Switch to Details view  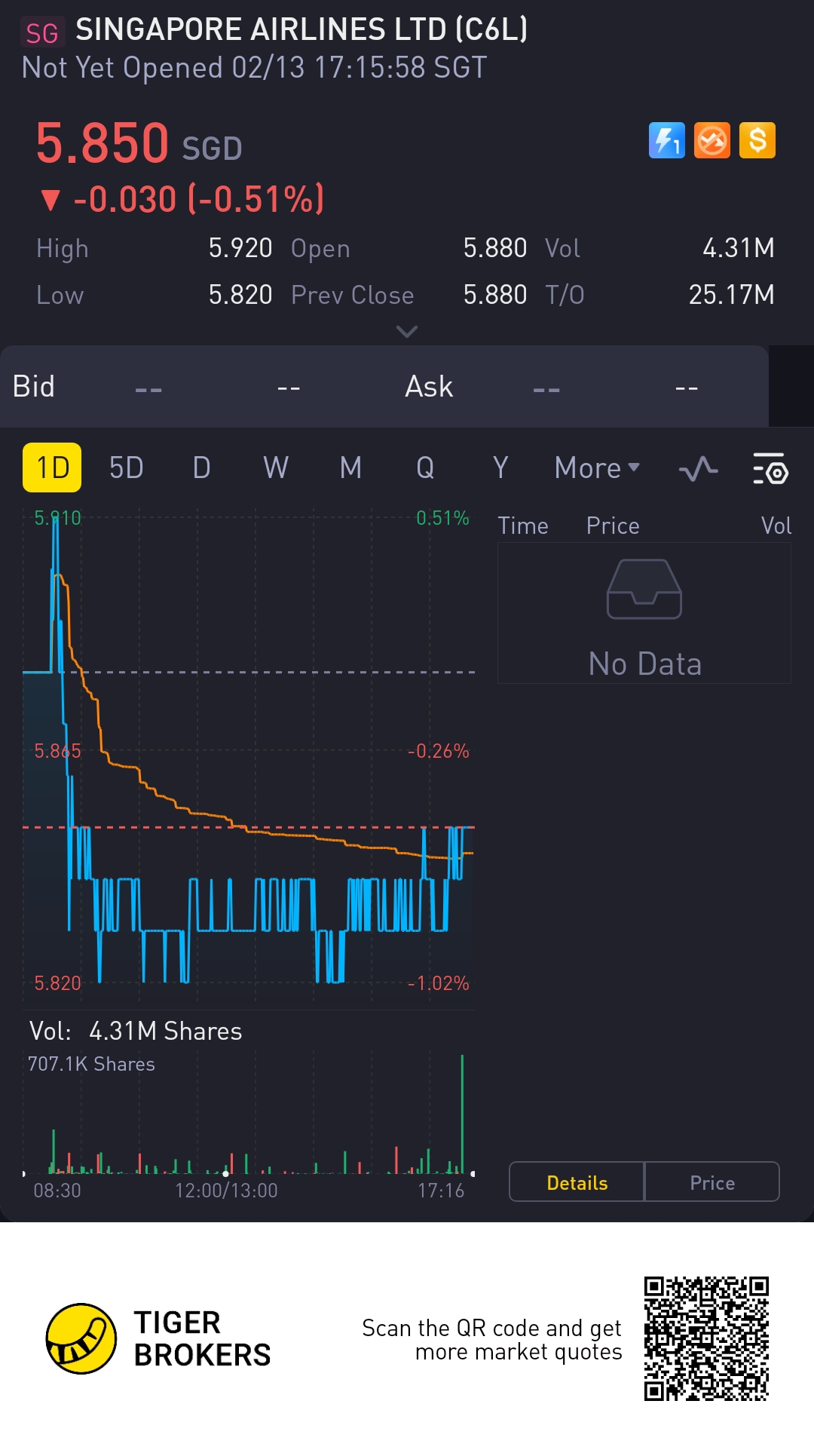coord(577,1182)
